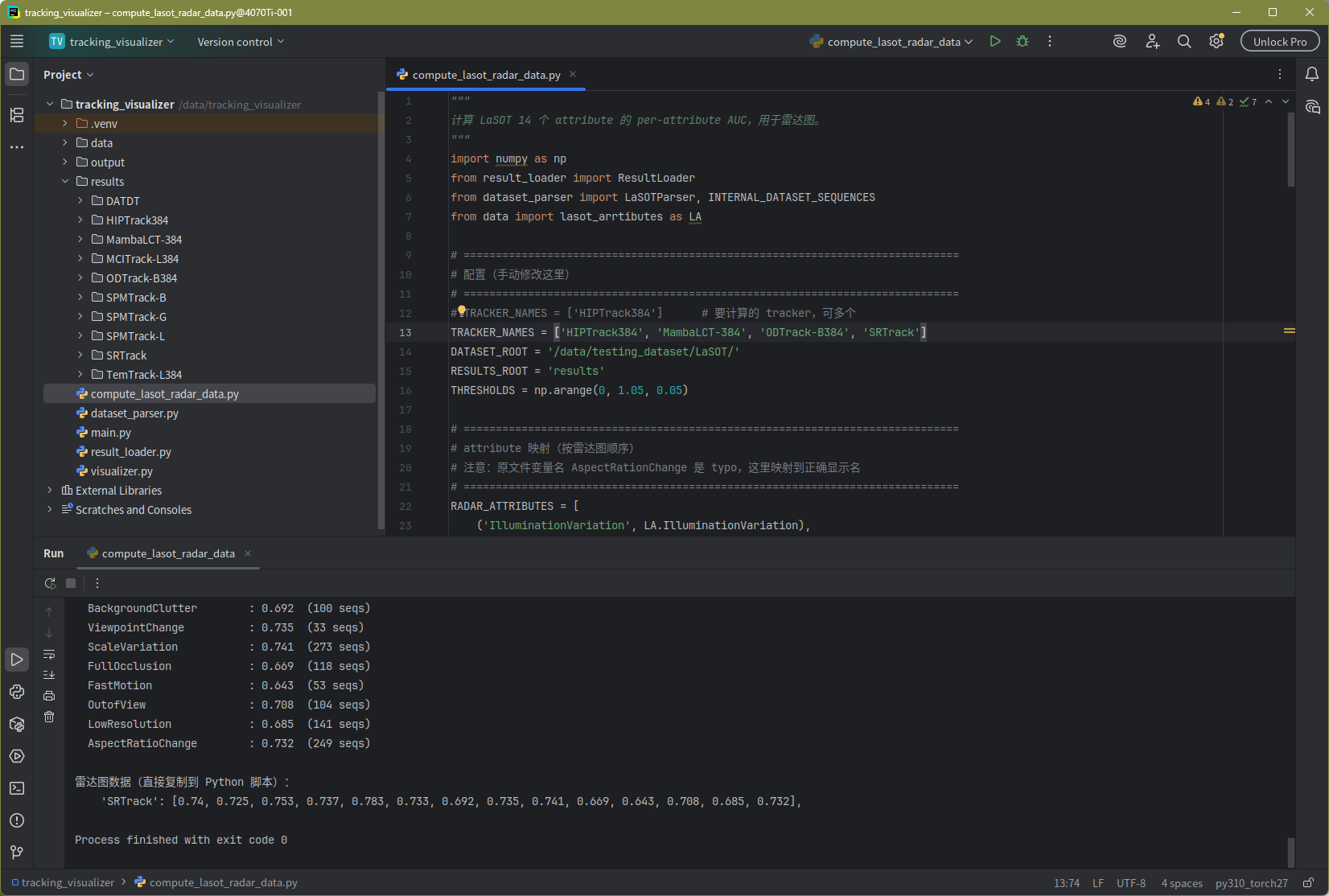1329x896 pixels.
Task: Go to line via 13:74 position indicator
Action: click(x=1067, y=883)
